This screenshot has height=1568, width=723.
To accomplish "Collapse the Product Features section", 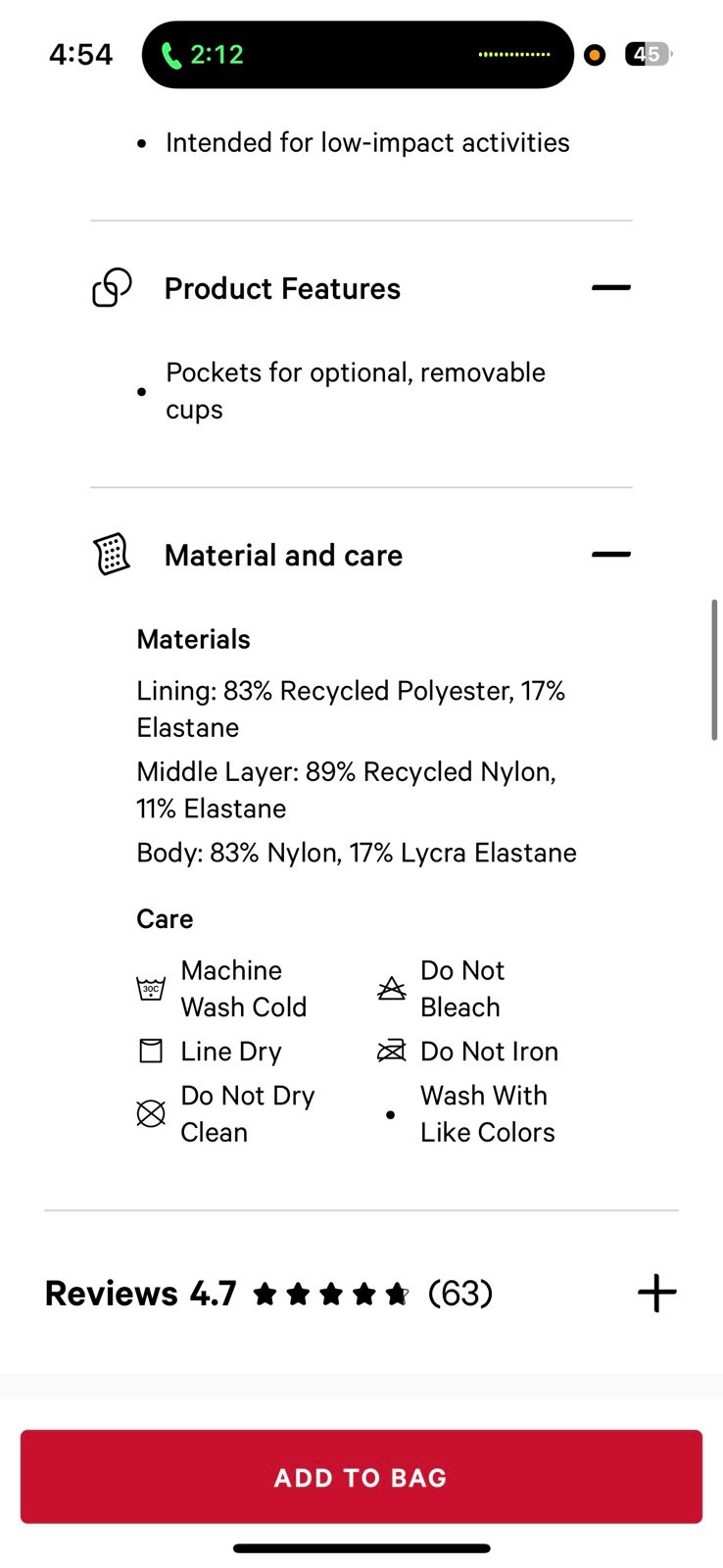I will (611, 288).
